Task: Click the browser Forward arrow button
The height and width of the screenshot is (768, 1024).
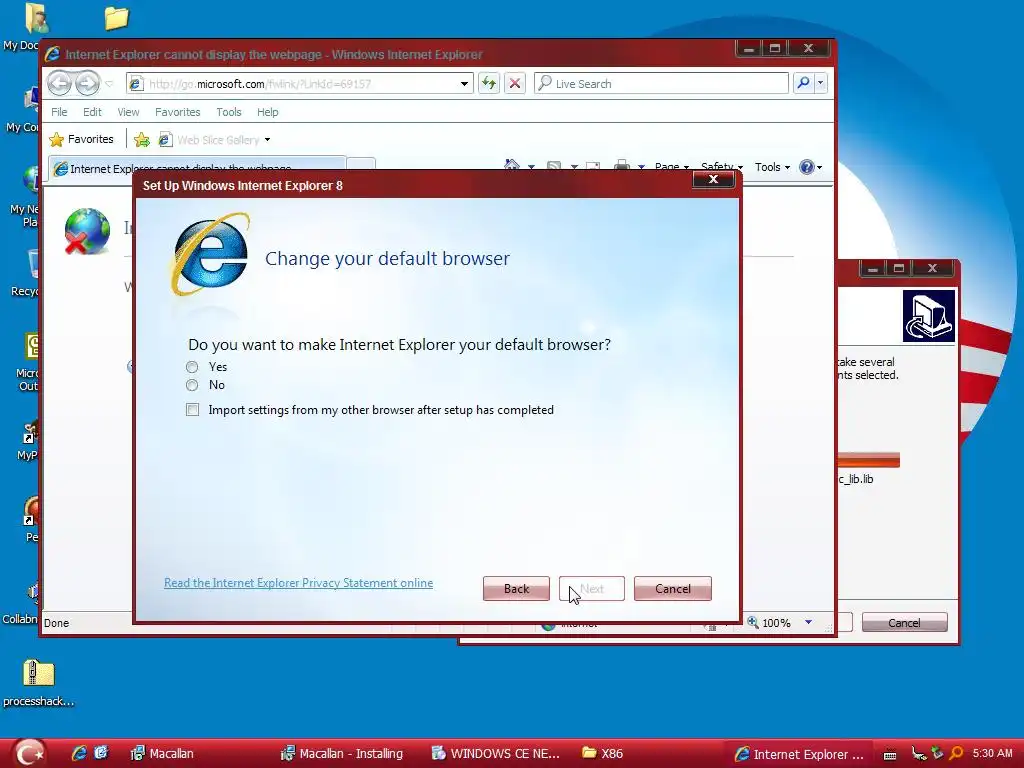Action: 87,83
